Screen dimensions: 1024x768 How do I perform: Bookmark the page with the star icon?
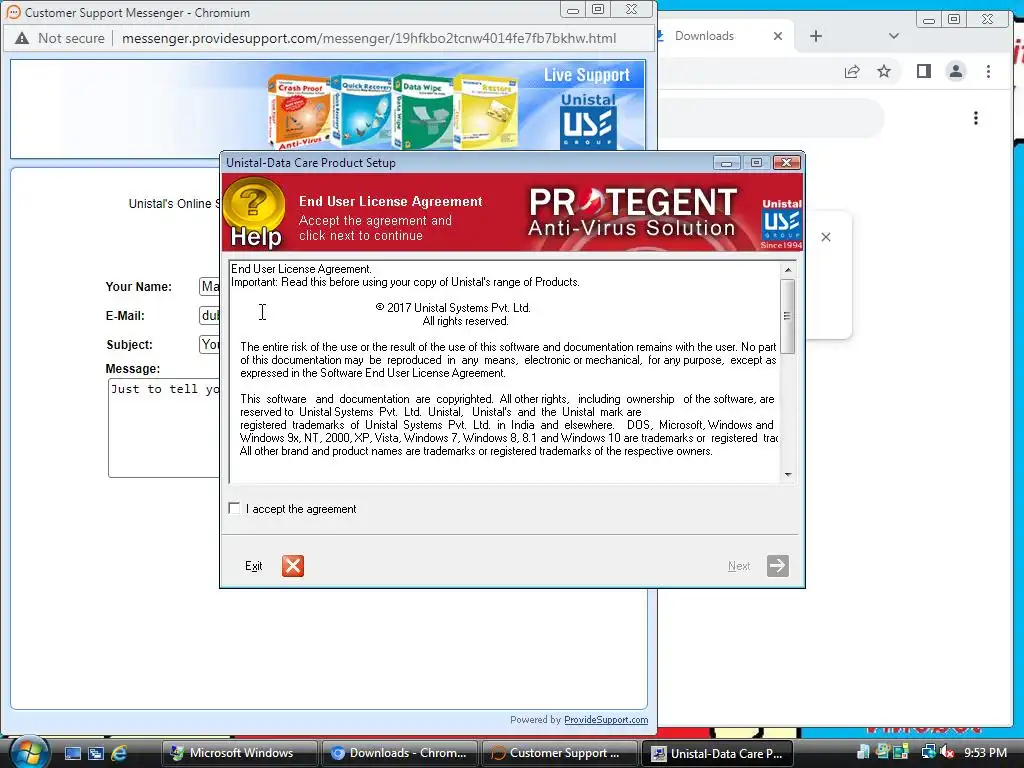[x=884, y=71]
